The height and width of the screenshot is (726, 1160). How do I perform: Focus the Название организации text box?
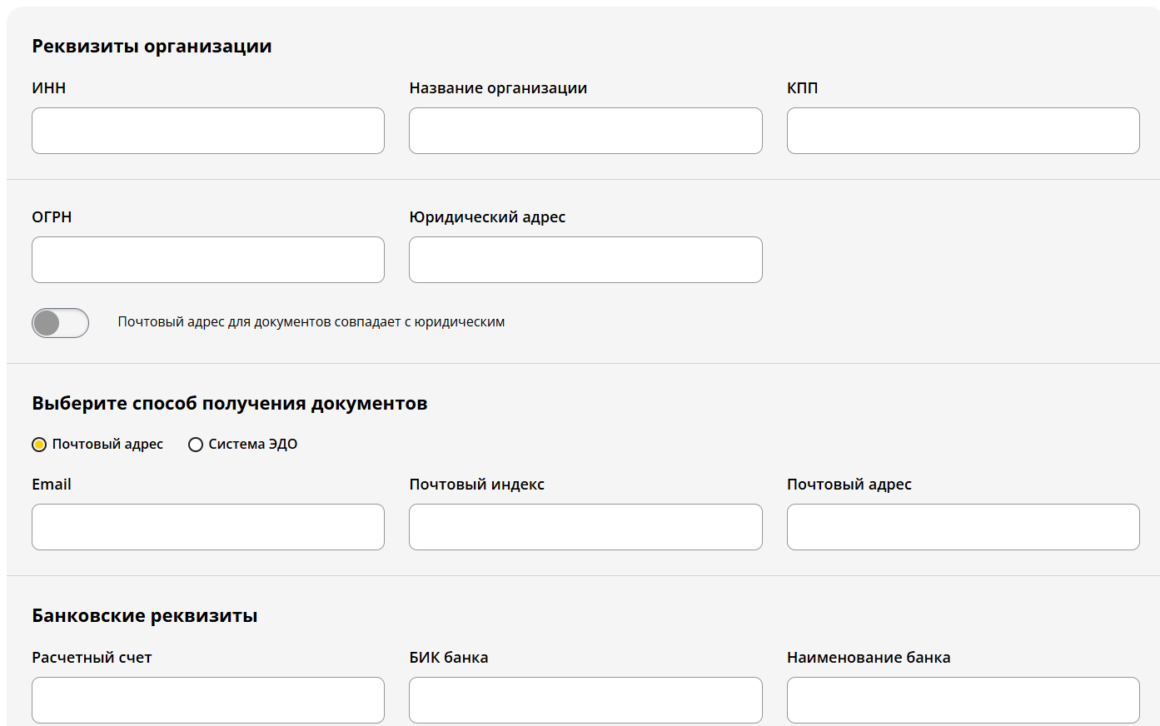(585, 131)
